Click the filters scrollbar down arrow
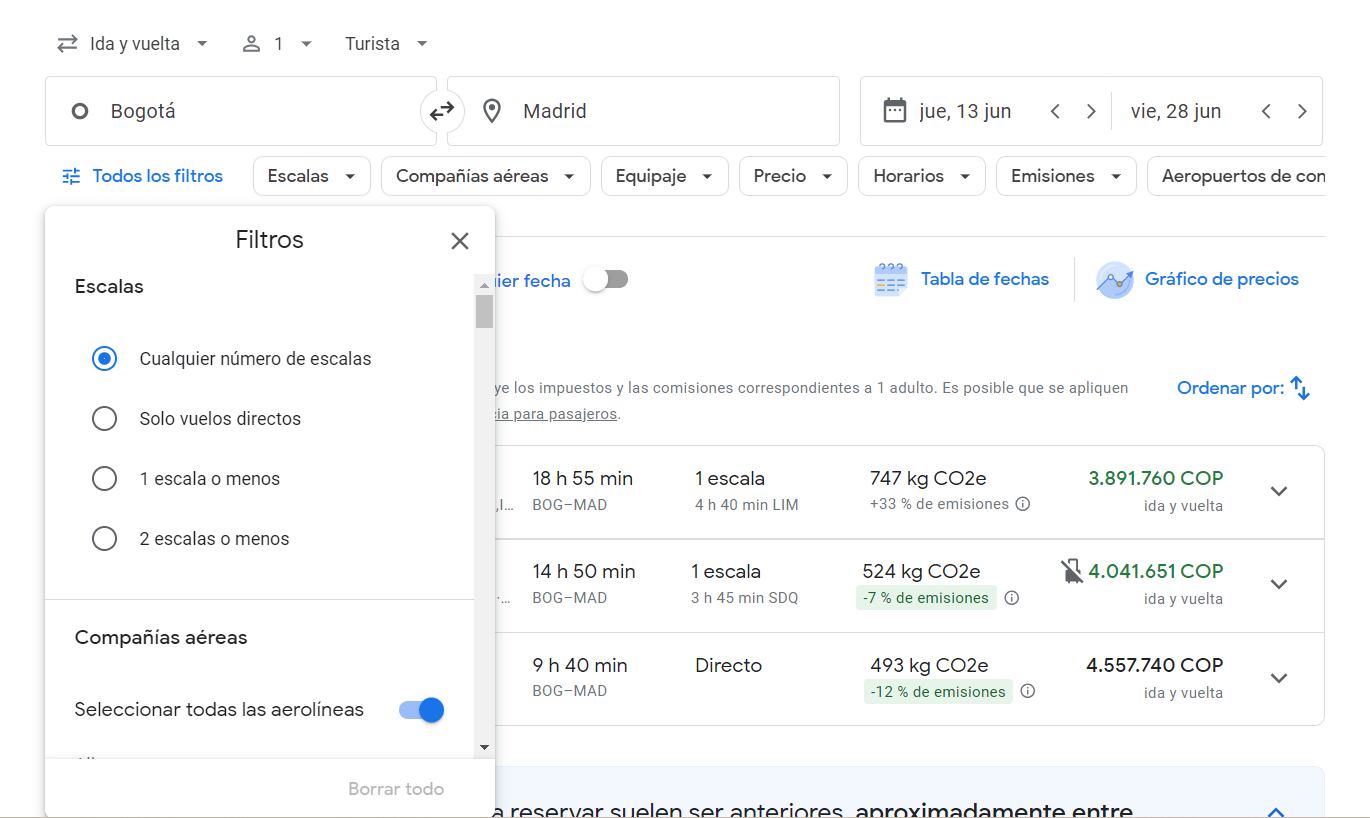 484,747
